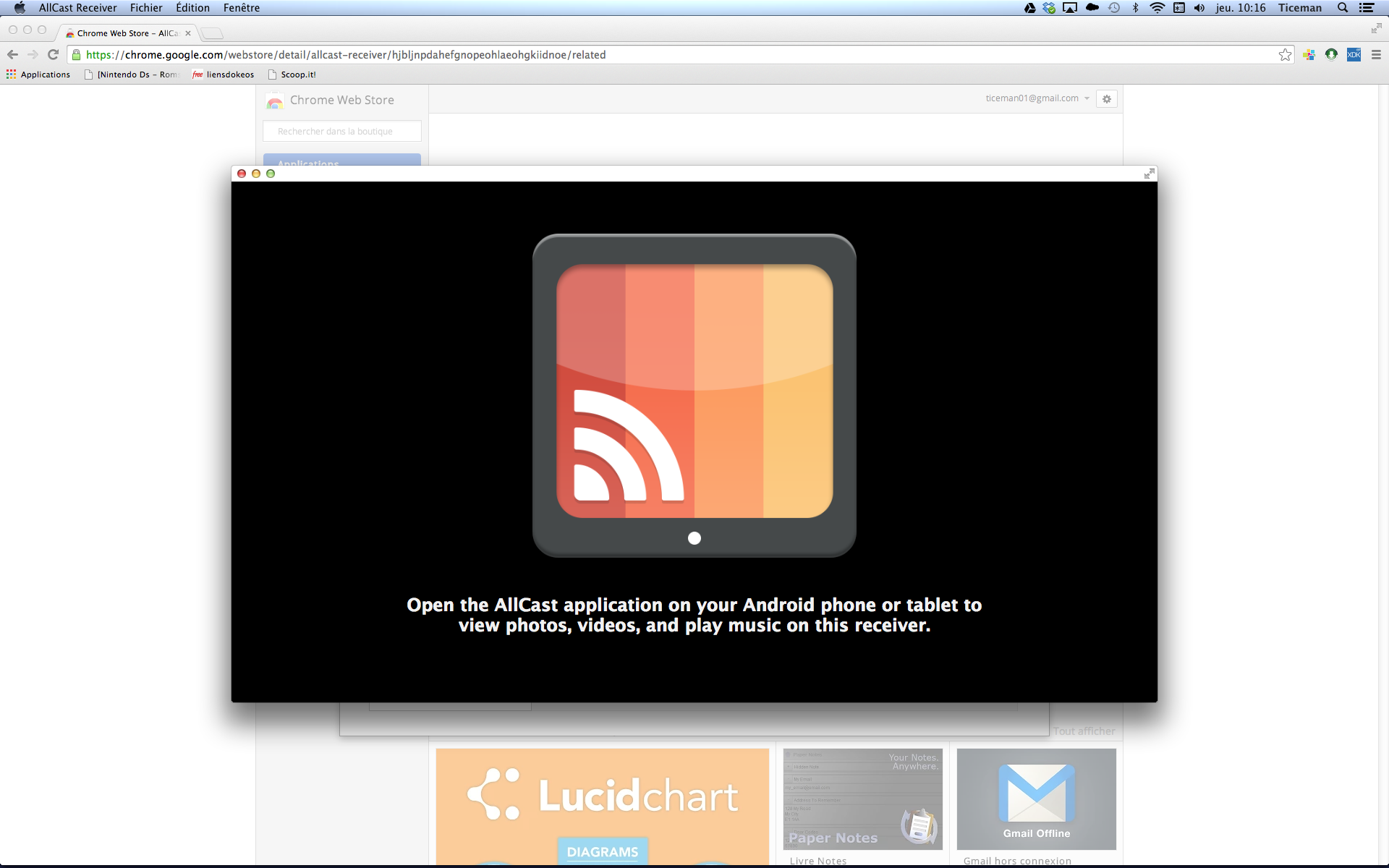Open the Time Machine menu bar icon
Viewport: 1389px width, 868px height.
tap(1114, 8)
